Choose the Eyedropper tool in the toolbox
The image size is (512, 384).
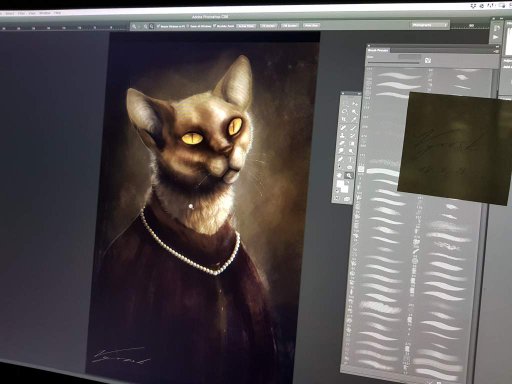(x=354, y=120)
